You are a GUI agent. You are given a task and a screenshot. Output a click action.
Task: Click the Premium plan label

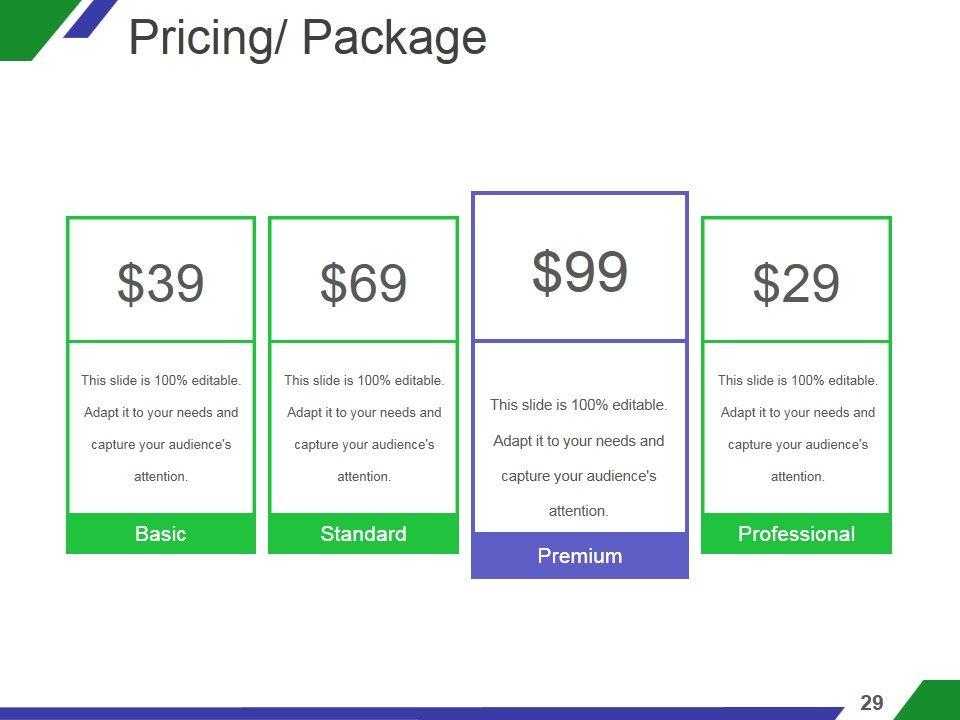click(x=580, y=556)
